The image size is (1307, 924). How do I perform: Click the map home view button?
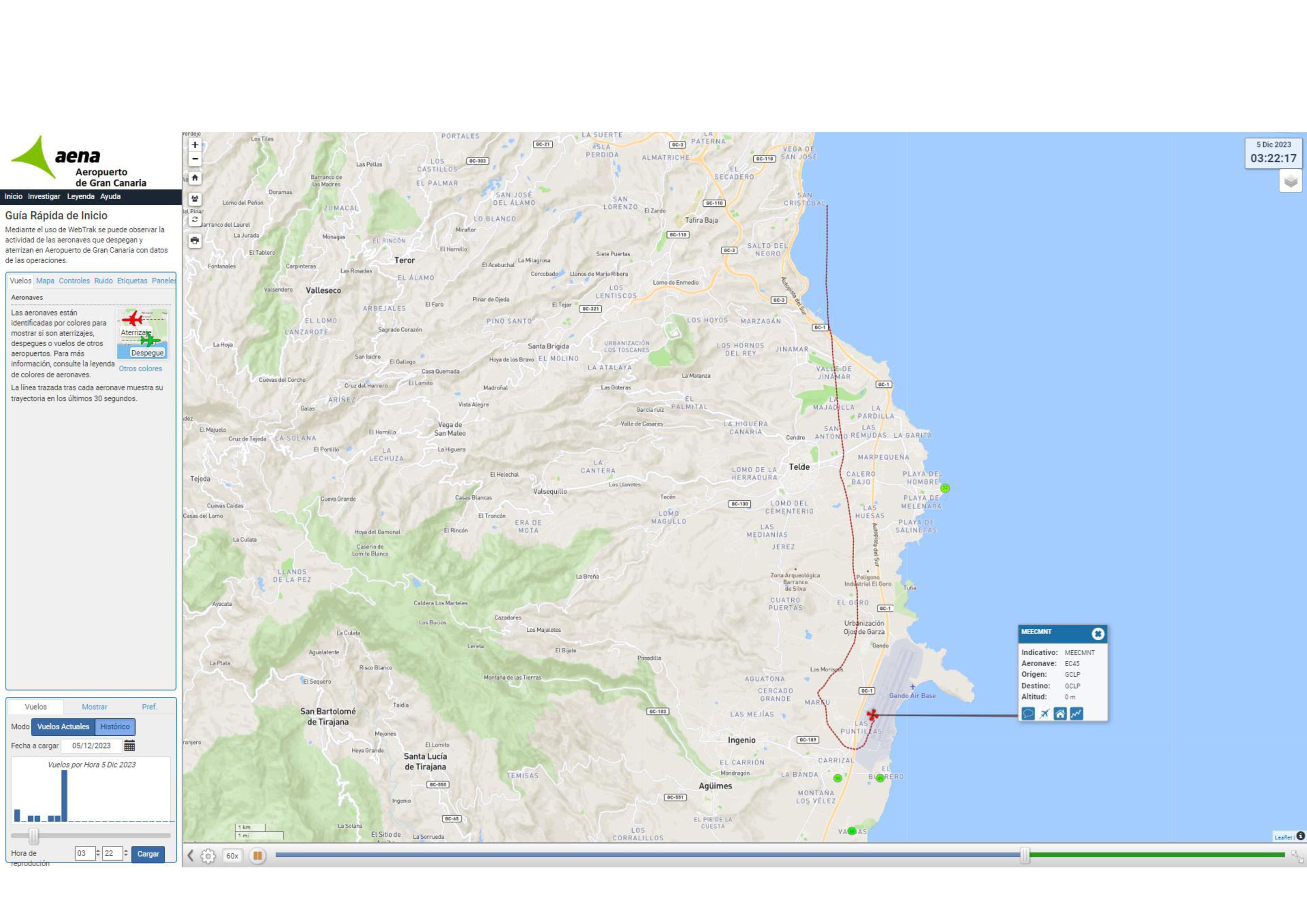pyautogui.click(x=195, y=178)
